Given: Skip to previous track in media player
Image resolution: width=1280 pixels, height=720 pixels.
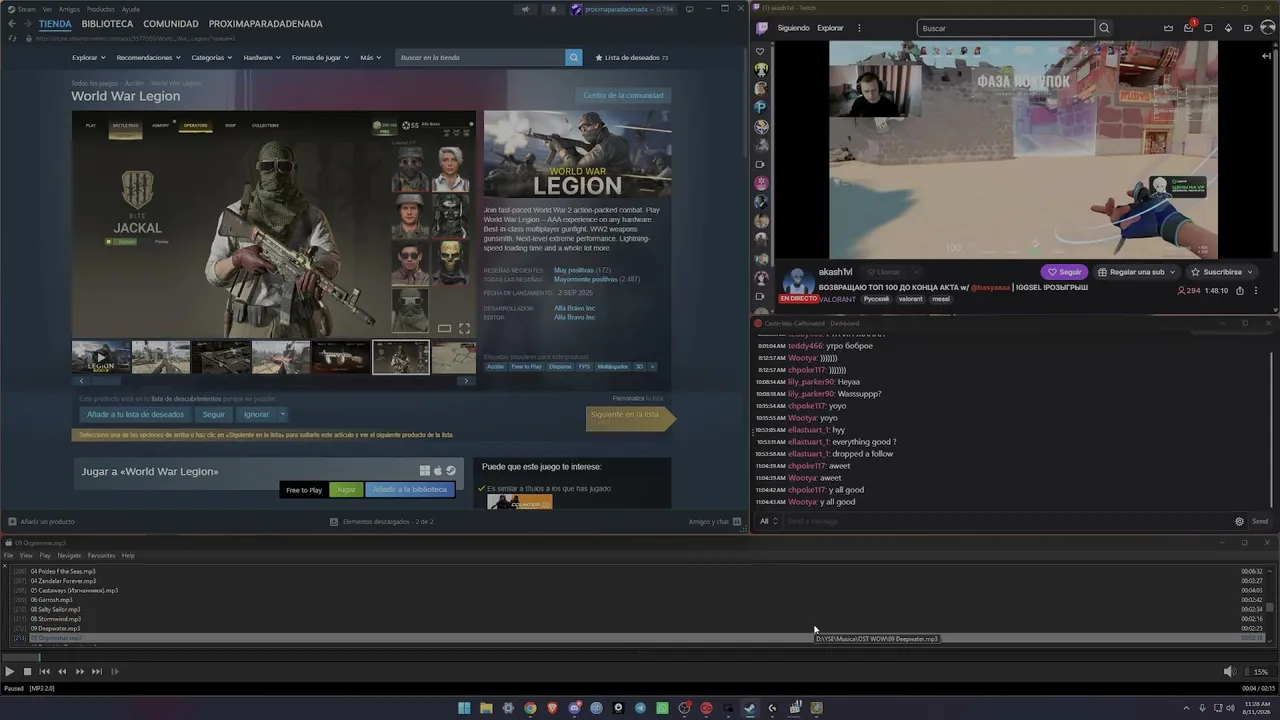Looking at the screenshot, I should coord(45,672).
